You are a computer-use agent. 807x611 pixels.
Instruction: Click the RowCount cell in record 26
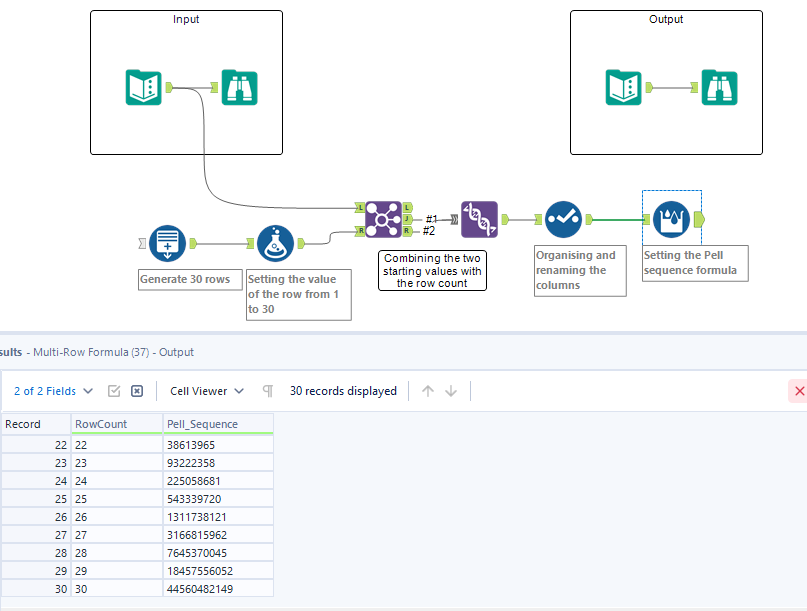point(117,517)
